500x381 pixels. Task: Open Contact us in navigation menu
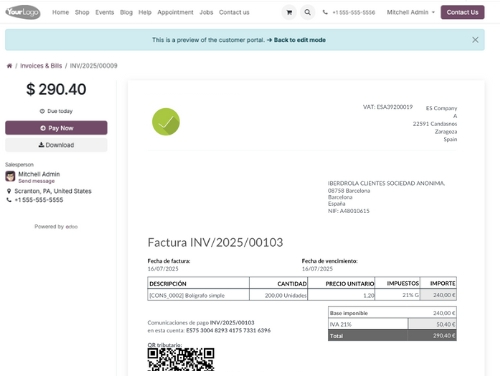234,12
